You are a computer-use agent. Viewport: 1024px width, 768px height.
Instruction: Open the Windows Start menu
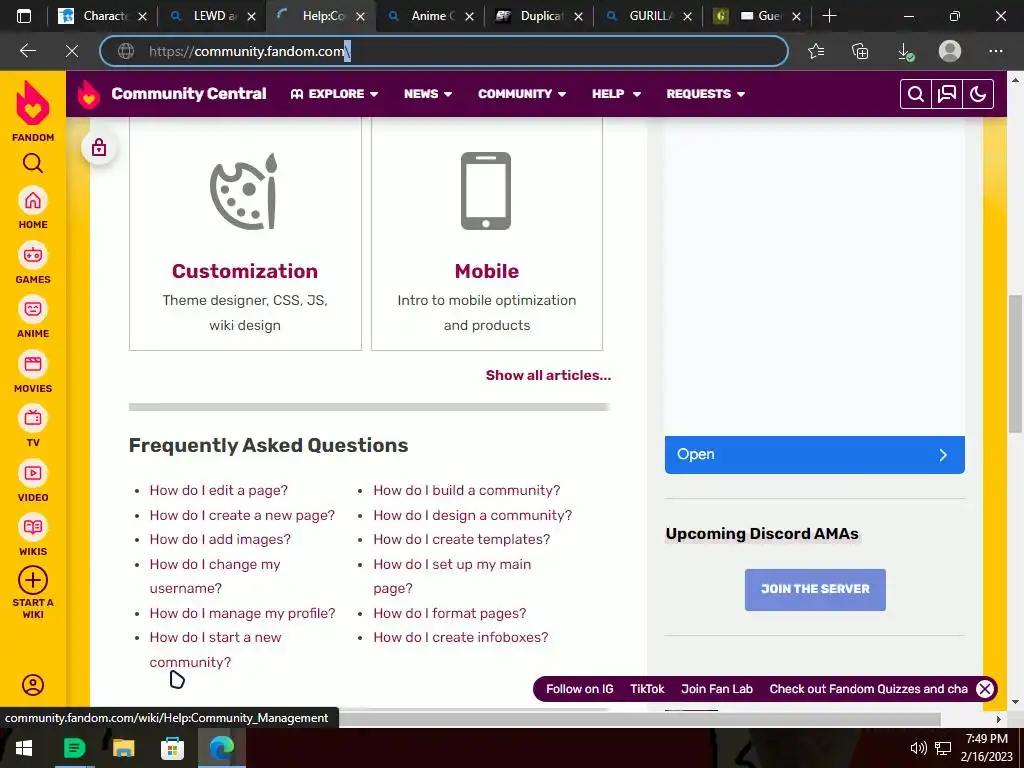coord(24,748)
